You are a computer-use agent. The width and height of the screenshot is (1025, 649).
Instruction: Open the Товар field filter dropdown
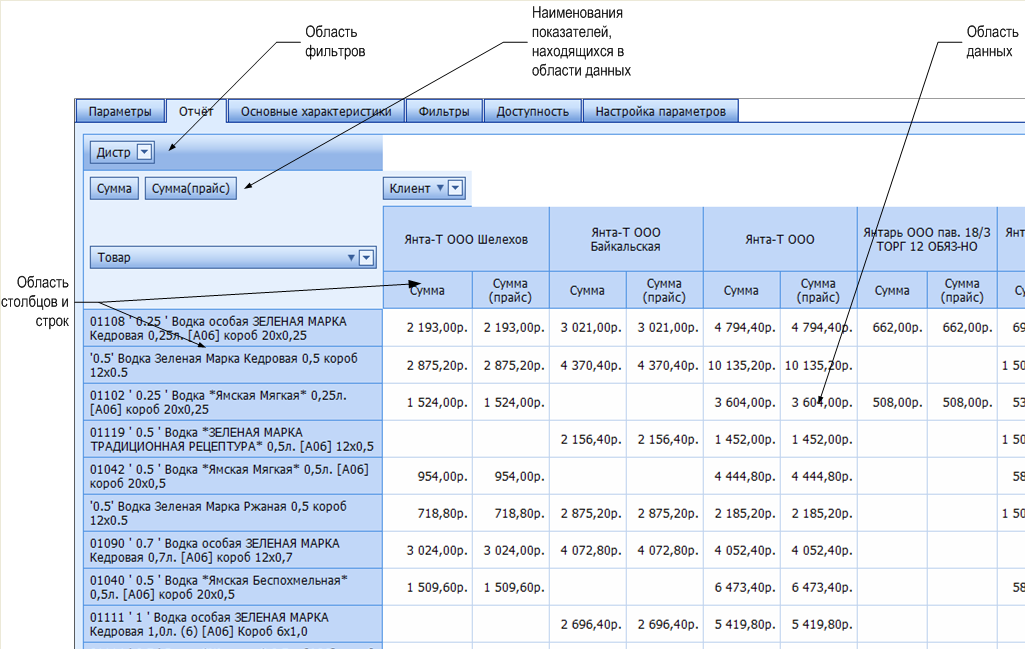pos(366,258)
